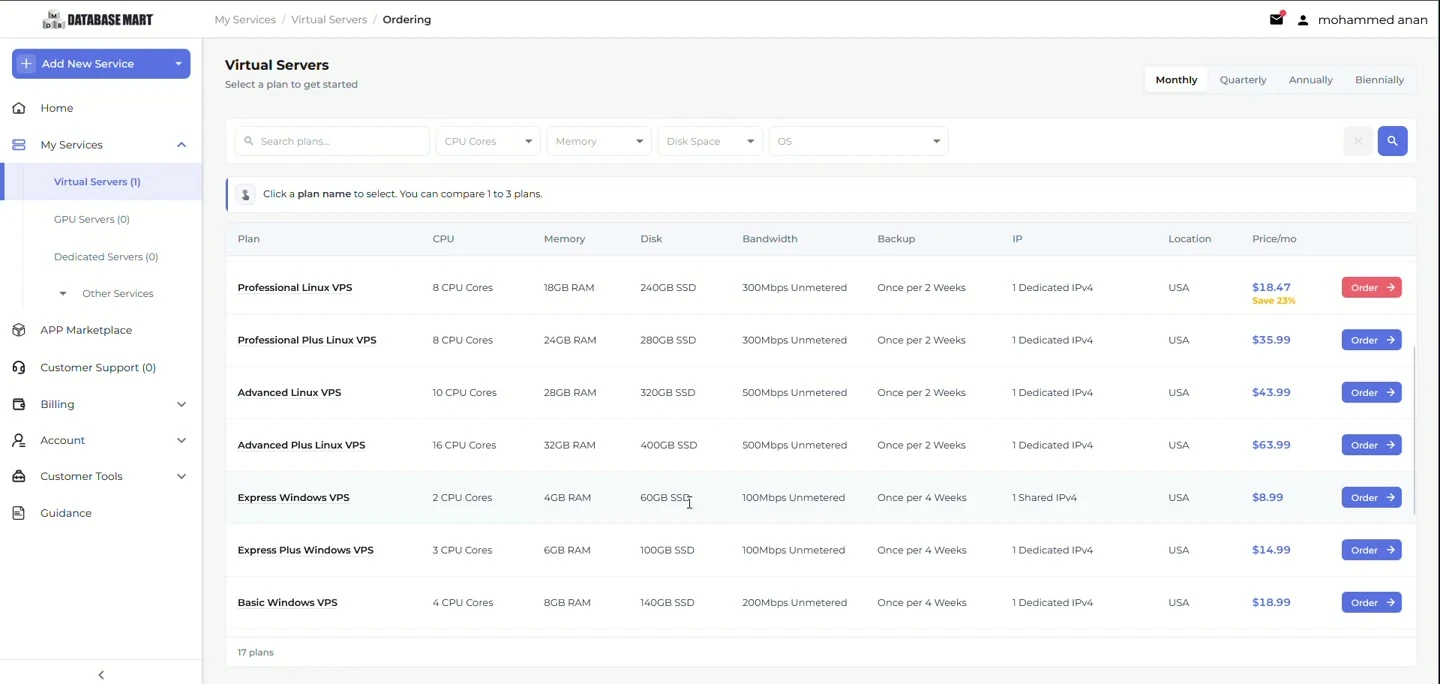Order the Advanced Linux VPS plan
Viewport: 1440px width, 684px height.
click(x=1371, y=393)
